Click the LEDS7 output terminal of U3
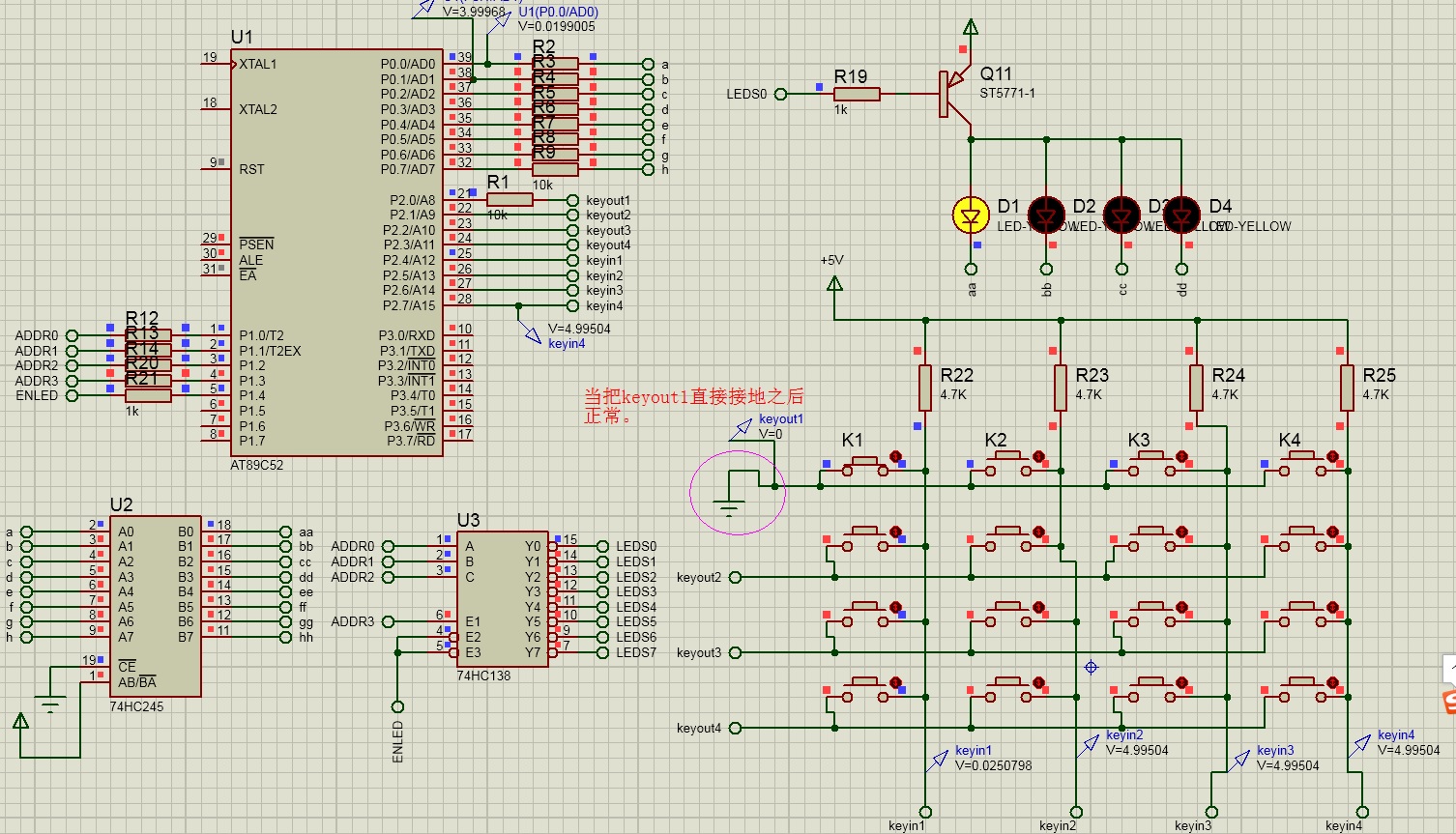 [602, 652]
